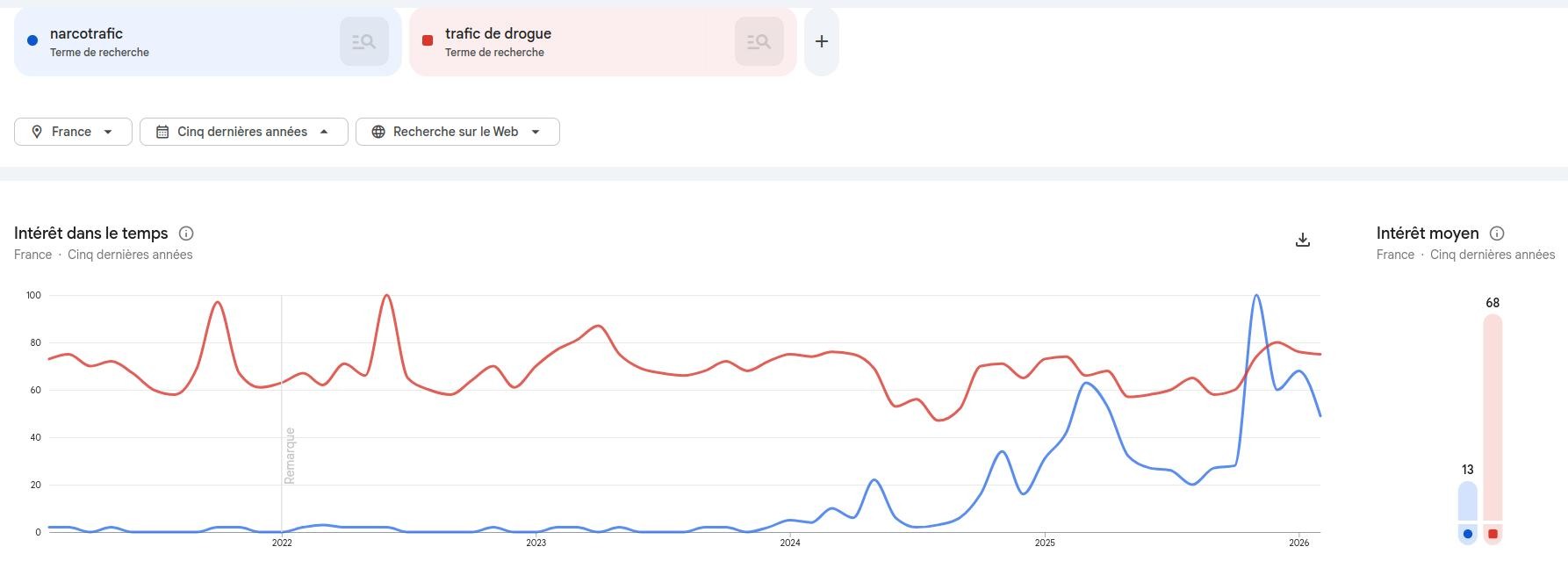The image size is (1568, 561).
Task: Click the calendar icon in the time range filter
Action: tap(162, 132)
